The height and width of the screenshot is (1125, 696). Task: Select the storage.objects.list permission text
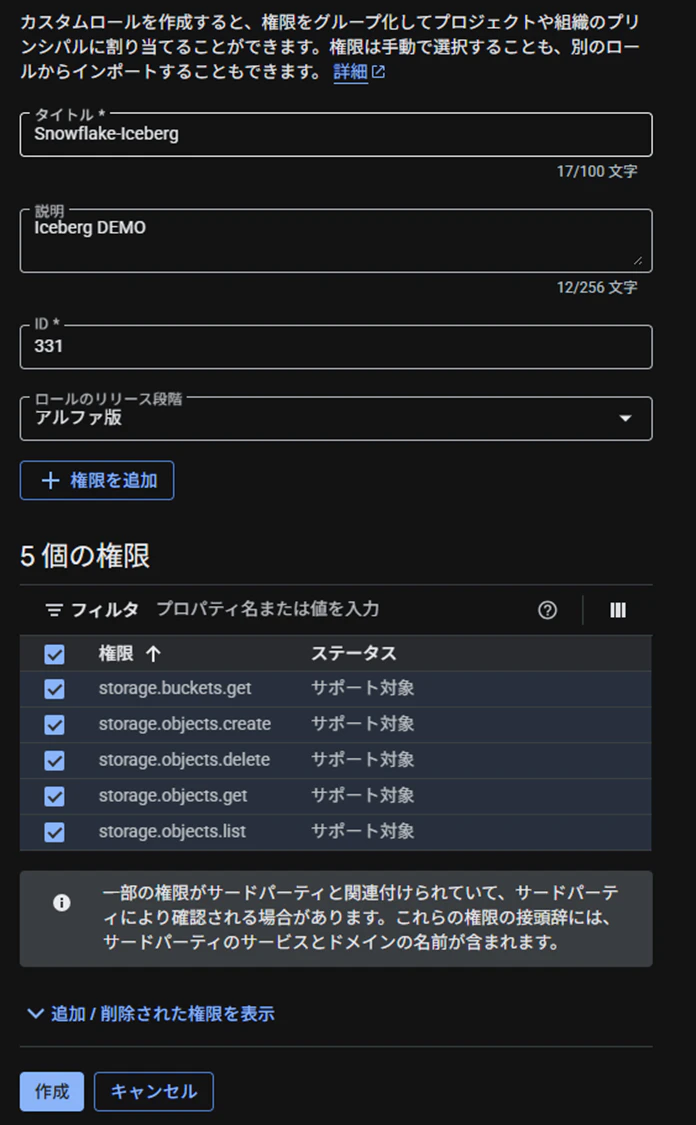coord(172,832)
